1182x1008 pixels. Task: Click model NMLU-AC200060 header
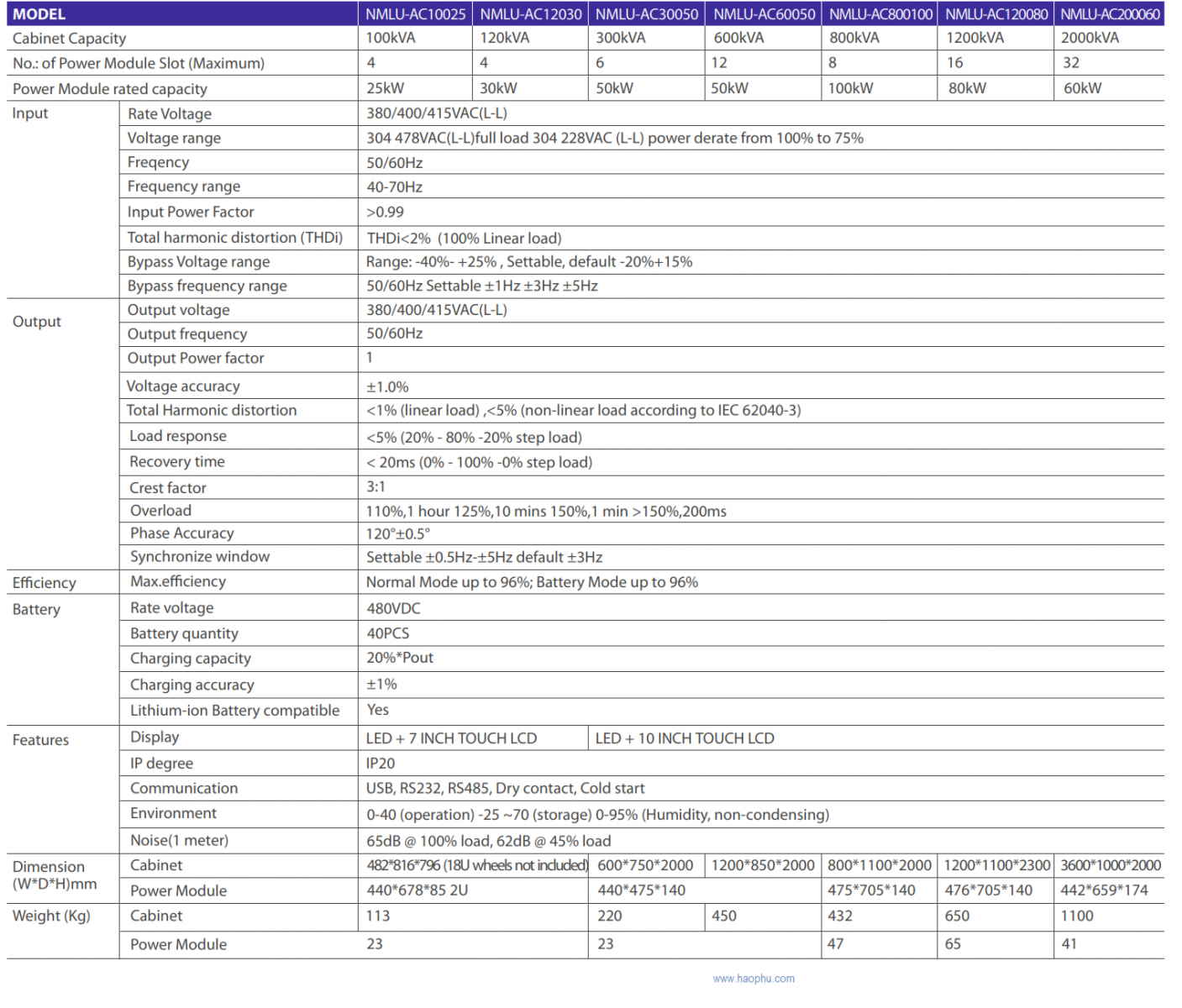pyautogui.click(x=1110, y=14)
